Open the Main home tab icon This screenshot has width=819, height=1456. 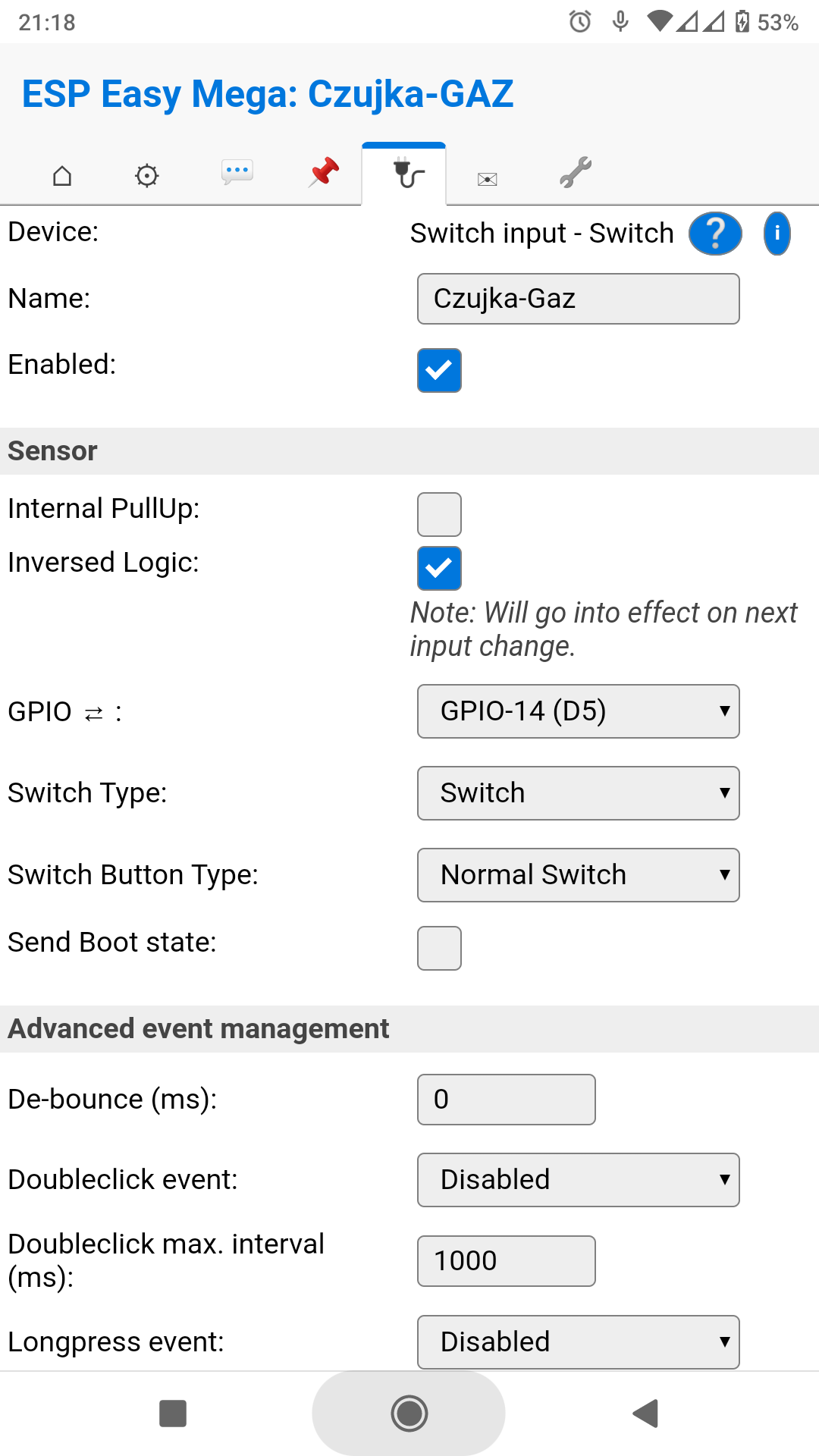click(x=62, y=176)
